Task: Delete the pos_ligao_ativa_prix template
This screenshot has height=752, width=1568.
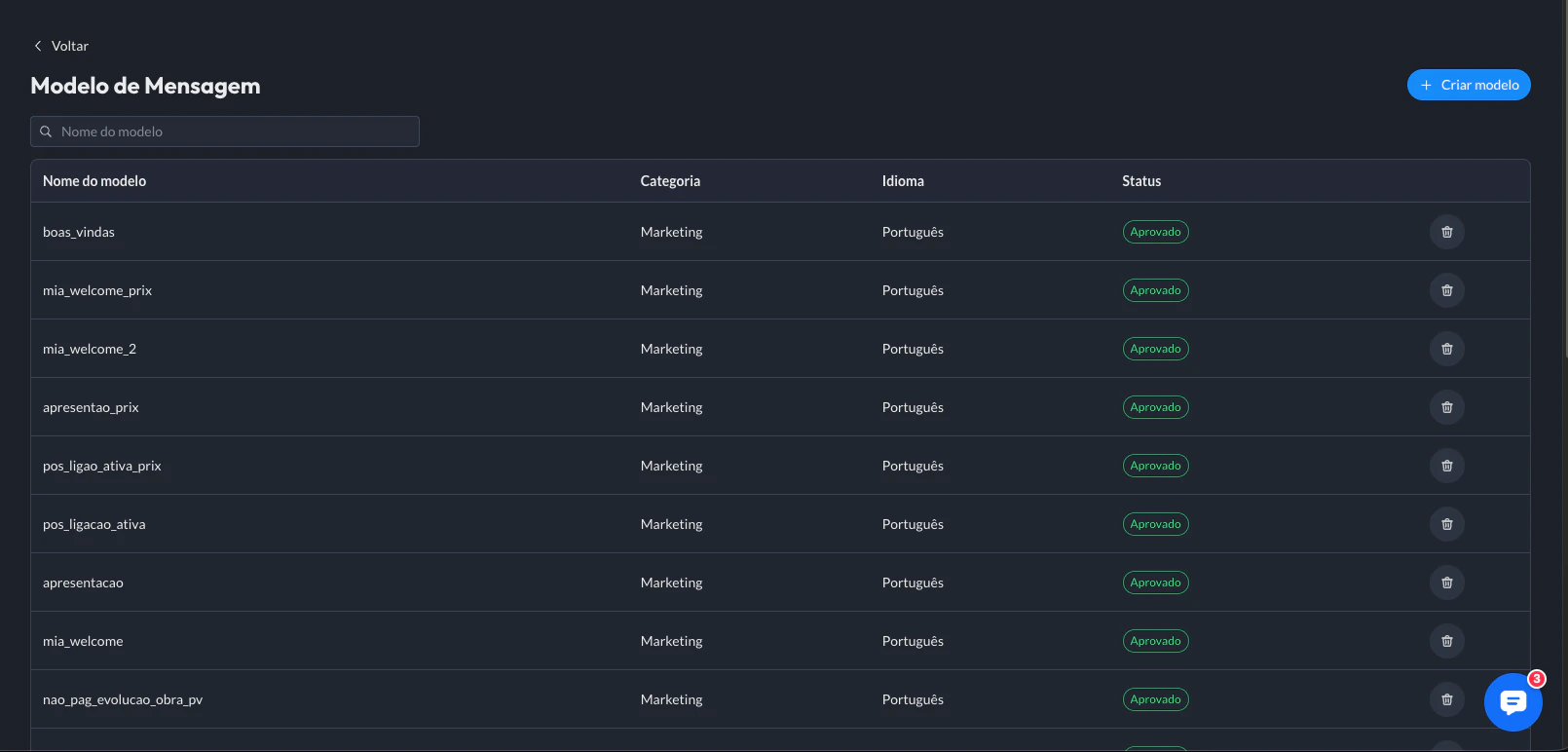Action: 1446,466
